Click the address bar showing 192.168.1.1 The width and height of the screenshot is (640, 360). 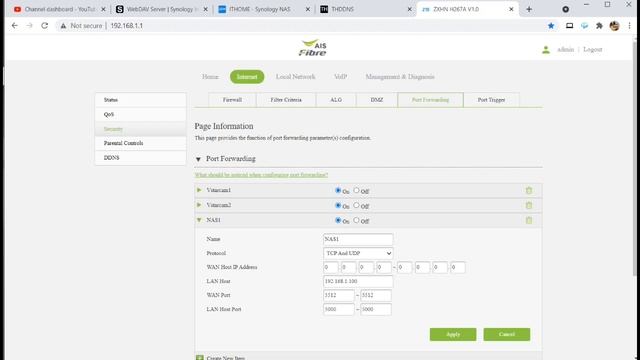tap(127, 26)
